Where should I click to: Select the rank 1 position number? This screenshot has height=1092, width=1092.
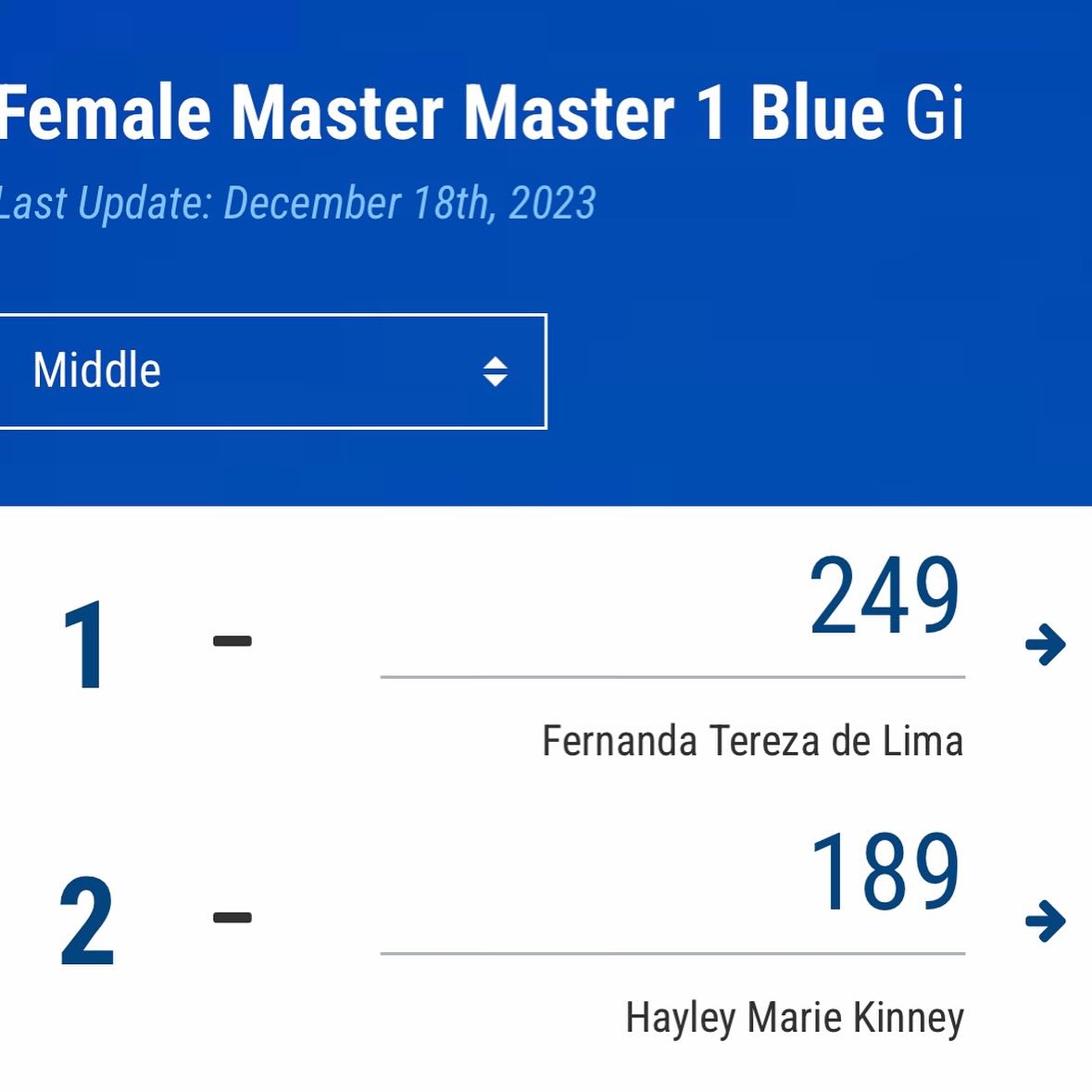85,646
